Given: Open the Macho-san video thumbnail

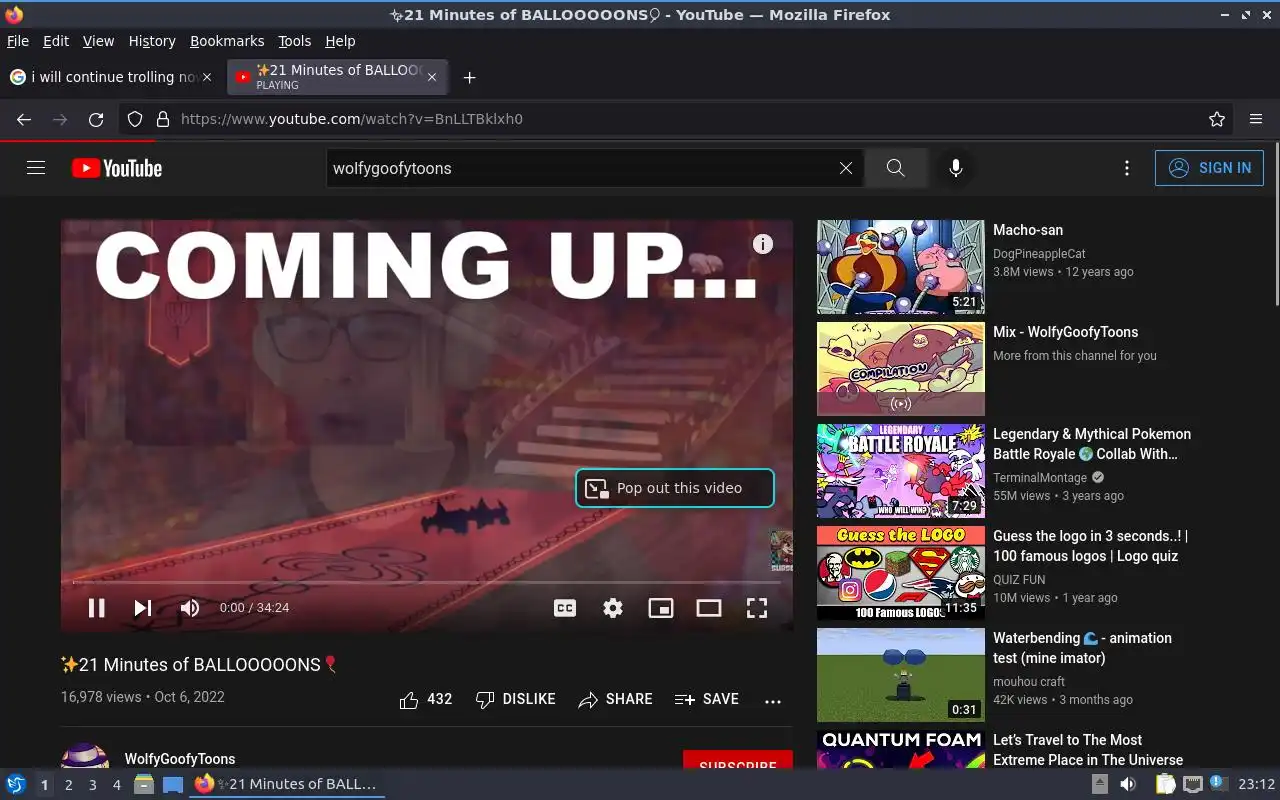Looking at the screenshot, I should [901, 267].
